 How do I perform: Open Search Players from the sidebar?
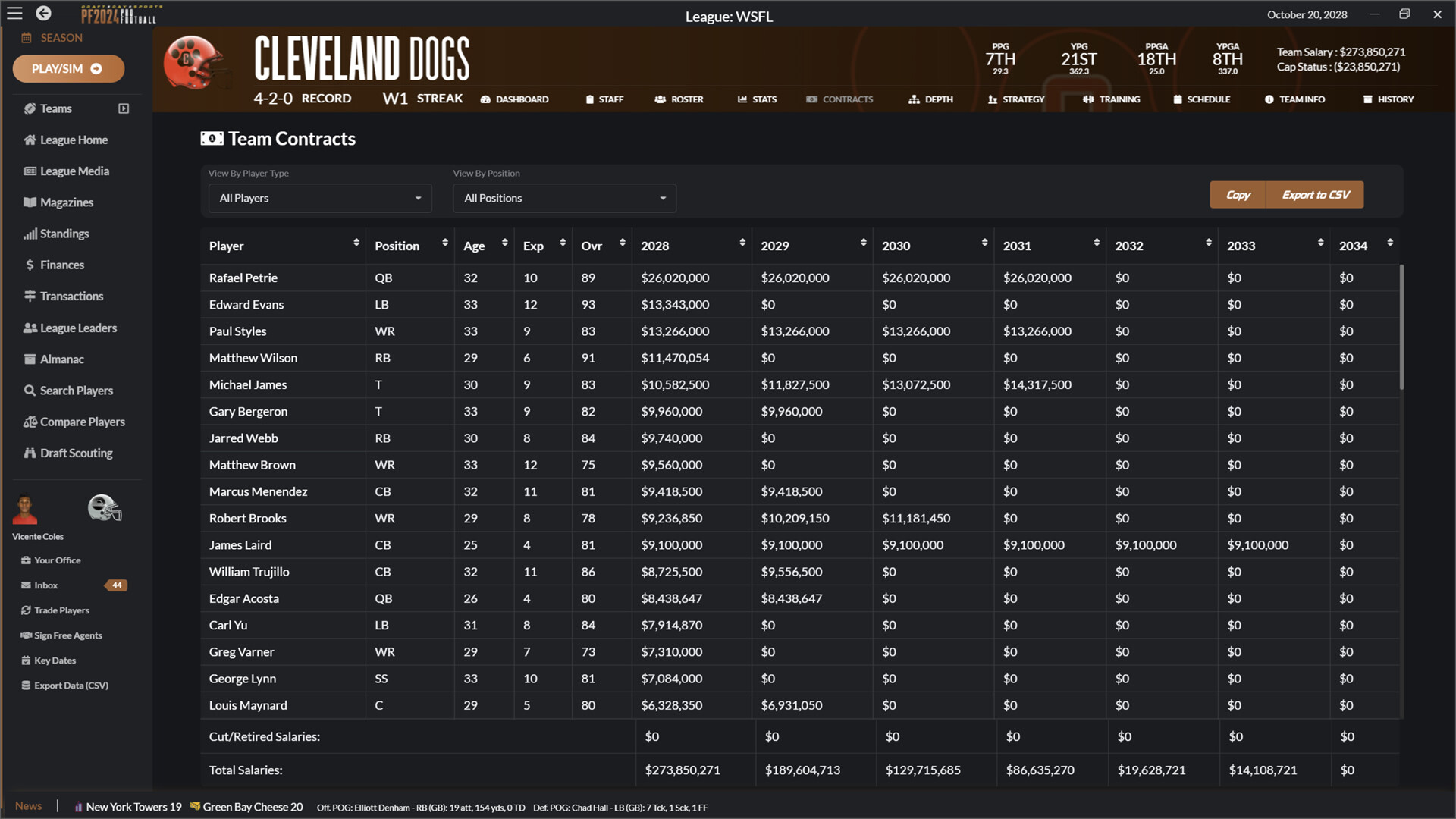[76, 390]
